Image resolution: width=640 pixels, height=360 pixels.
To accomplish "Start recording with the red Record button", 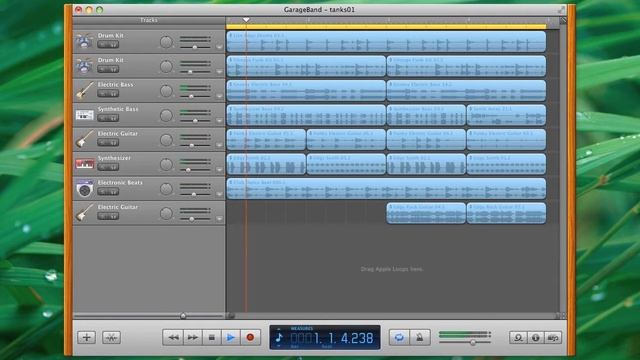I will click(250, 338).
